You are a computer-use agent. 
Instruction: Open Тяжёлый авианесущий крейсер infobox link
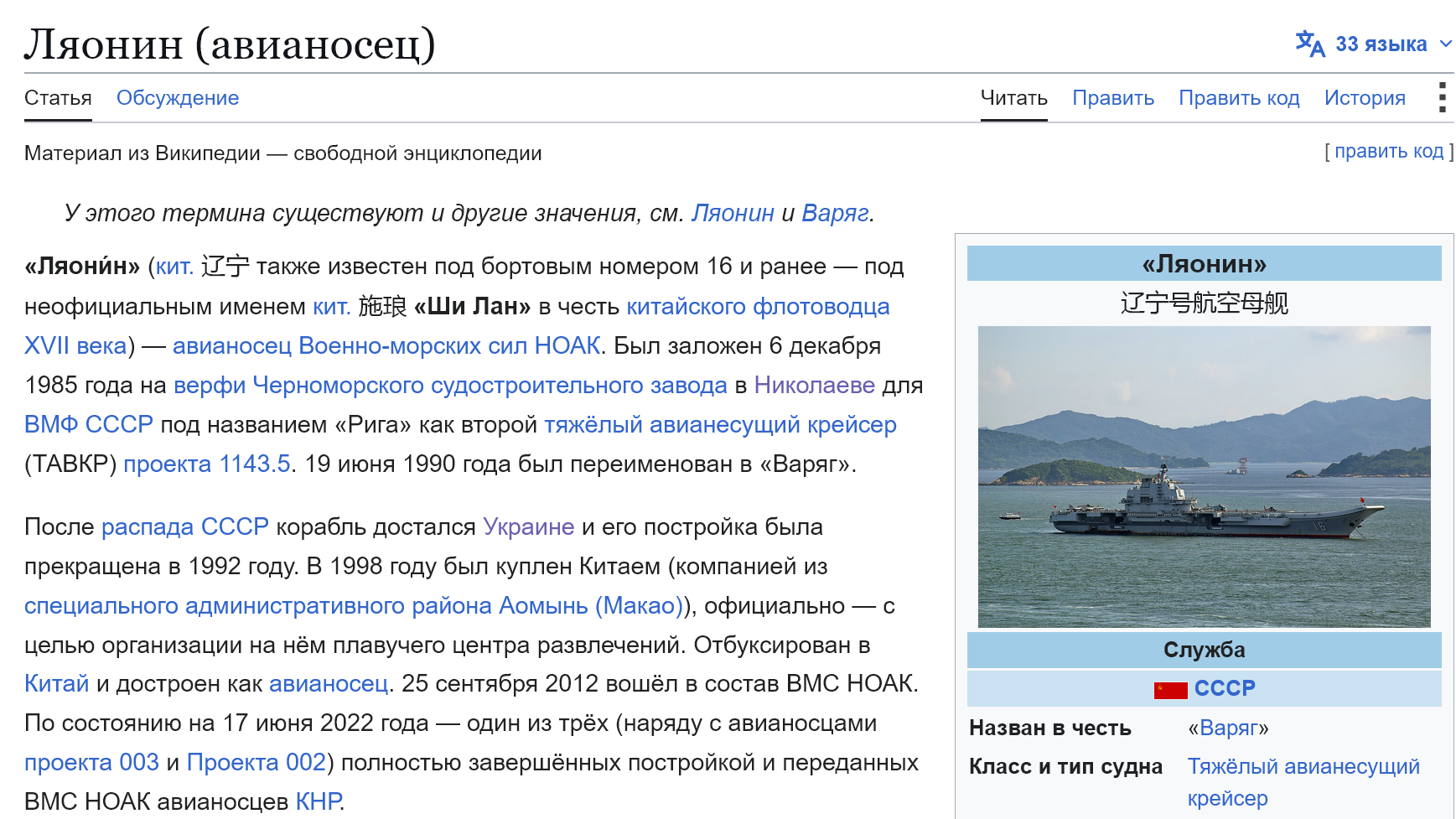(1303, 782)
